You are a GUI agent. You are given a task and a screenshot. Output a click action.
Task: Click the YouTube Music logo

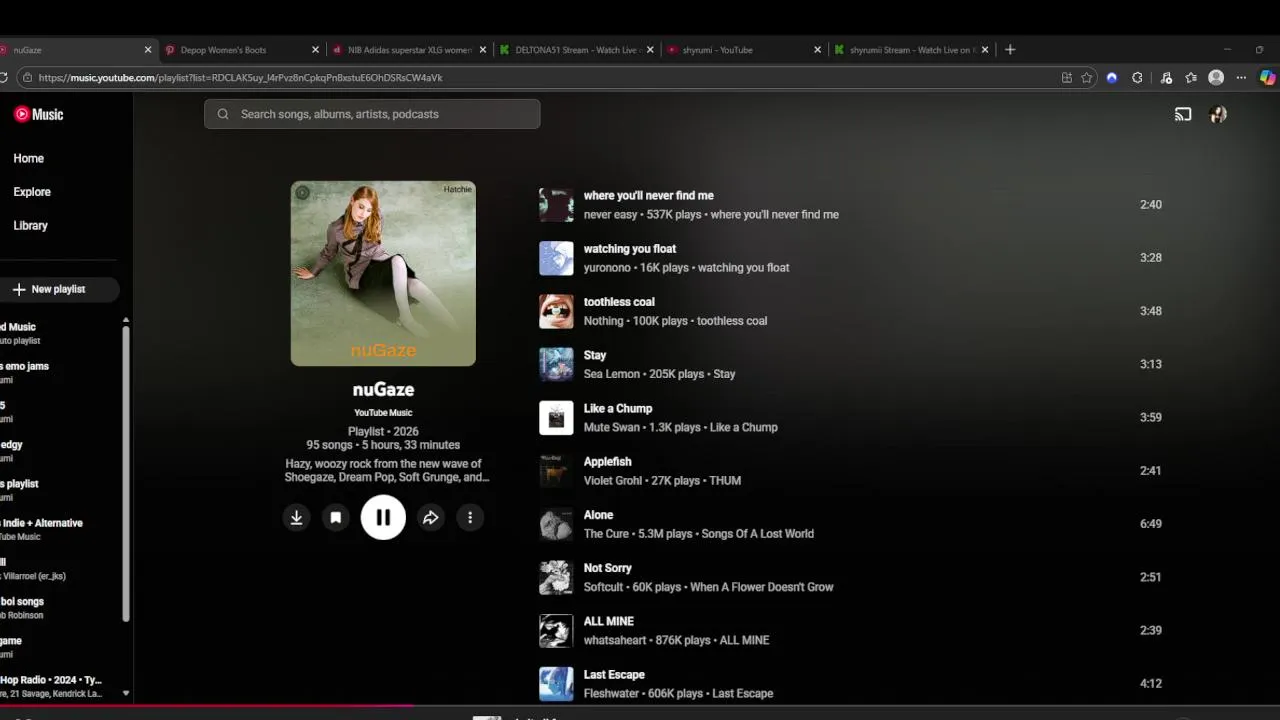pos(39,114)
